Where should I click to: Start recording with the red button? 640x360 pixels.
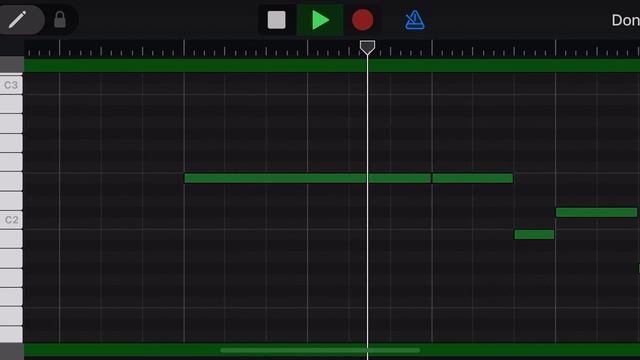pos(362,20)
